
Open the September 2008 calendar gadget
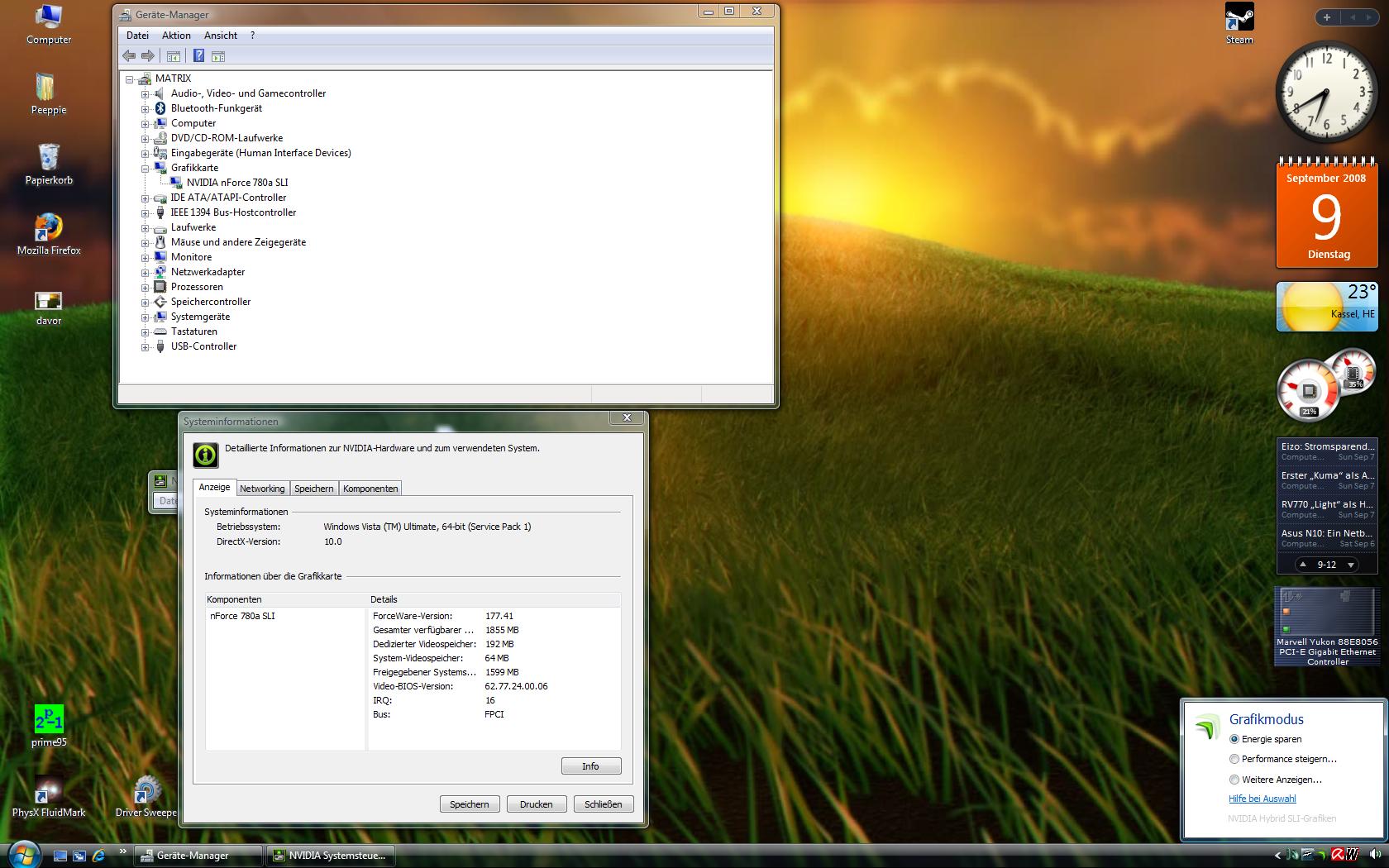coord(1326,212)
